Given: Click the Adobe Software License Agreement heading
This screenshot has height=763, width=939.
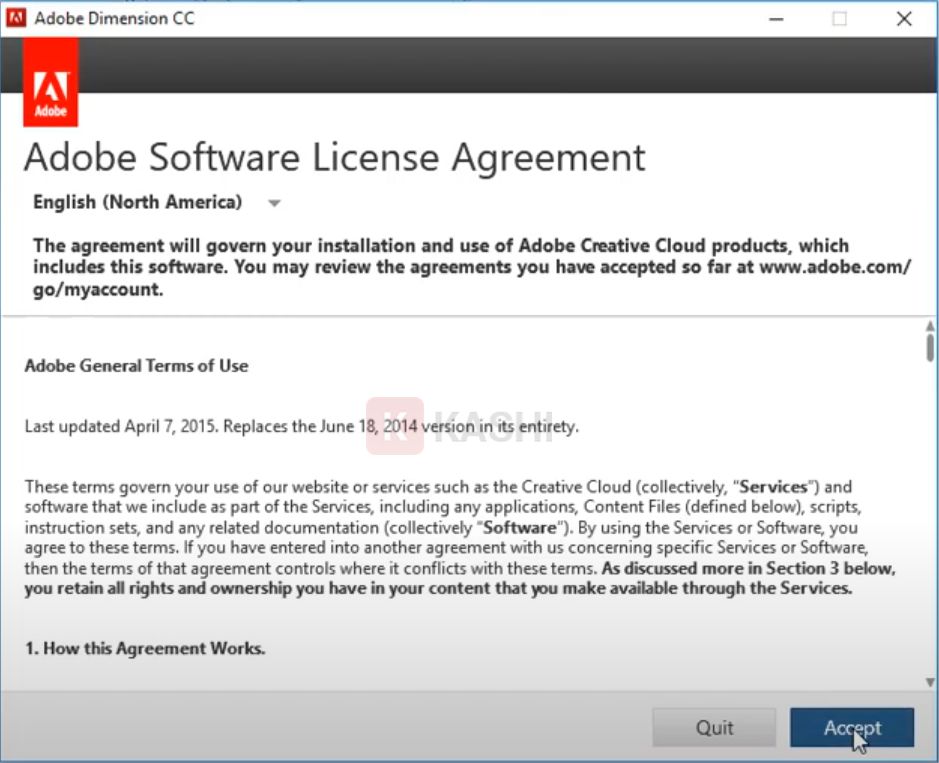Looking at the screenshot, I should pos(334,157).
